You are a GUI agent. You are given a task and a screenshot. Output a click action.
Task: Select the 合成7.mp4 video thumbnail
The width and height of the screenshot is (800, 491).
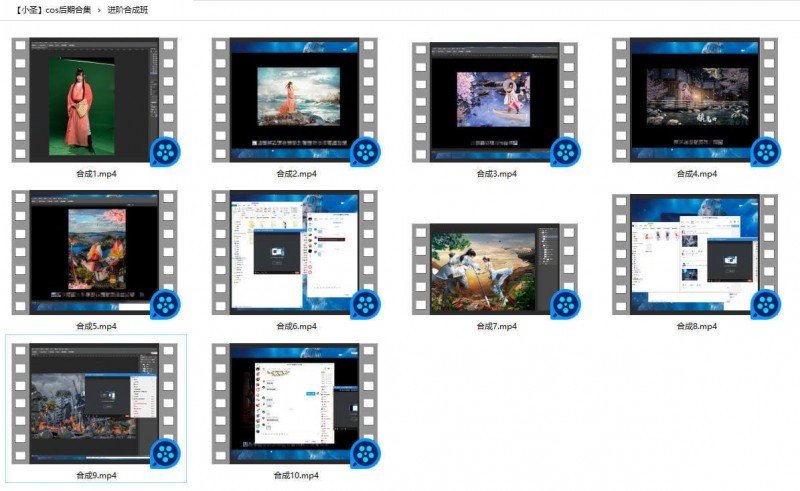tap(496, 267)
